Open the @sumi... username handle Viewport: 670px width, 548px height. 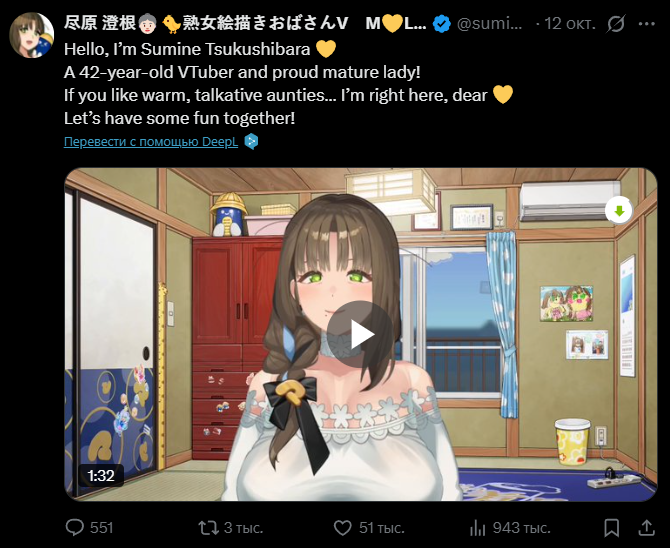pyautogui.click(x=490, y=24)
